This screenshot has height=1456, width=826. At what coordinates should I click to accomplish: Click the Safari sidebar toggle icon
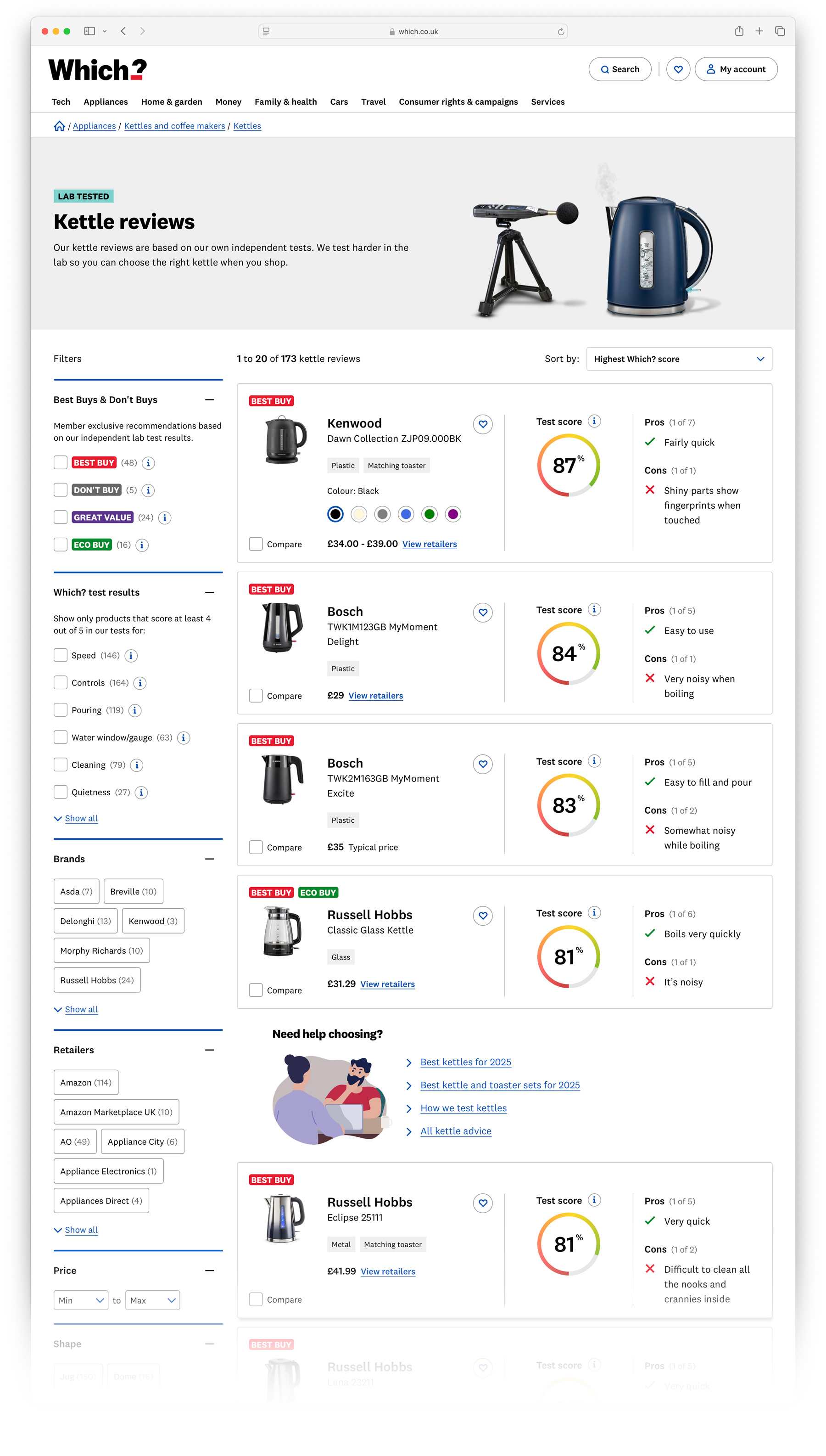(x=89, y=31)
